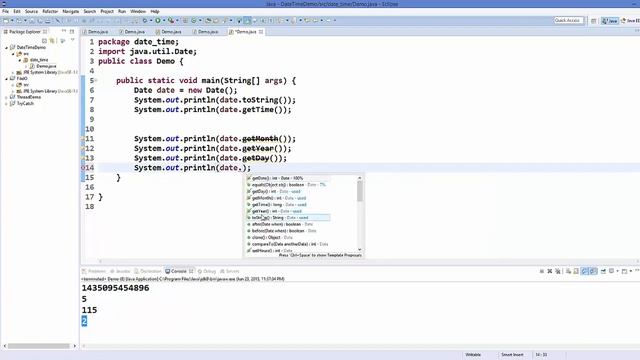
Task: Click autocomplete list scroll-down arrow
Action: 360,249
